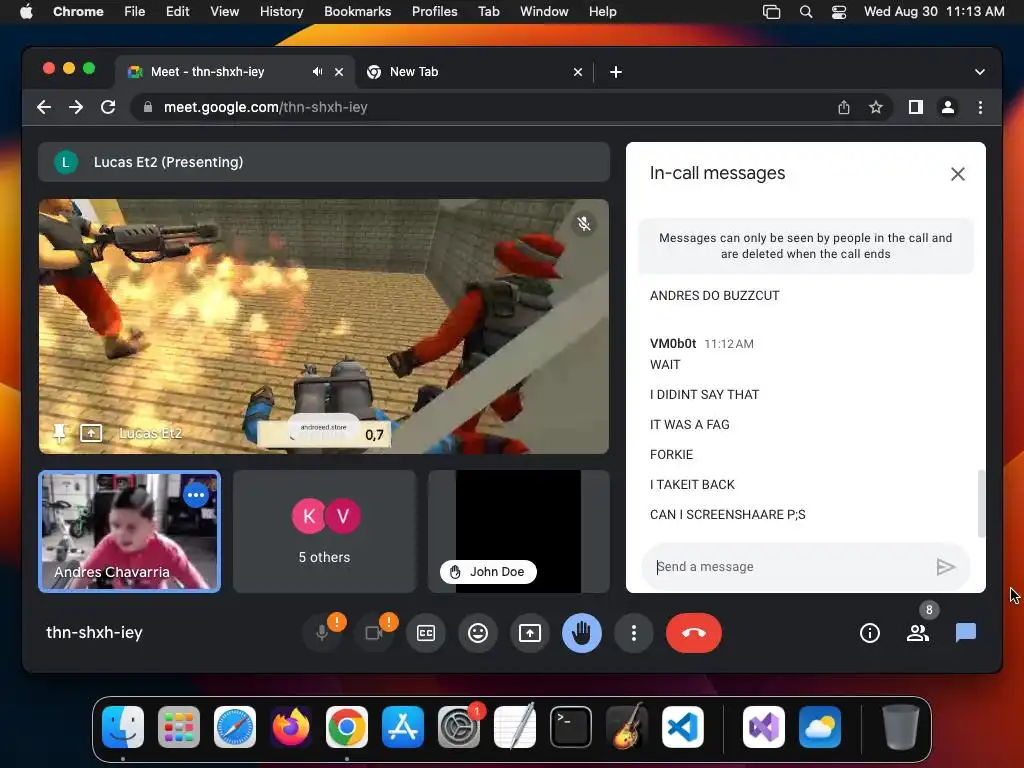1024x768 pixels.
Task: Close the In-call messages panel
Action: pyautogui.click(x=957, y=174)
